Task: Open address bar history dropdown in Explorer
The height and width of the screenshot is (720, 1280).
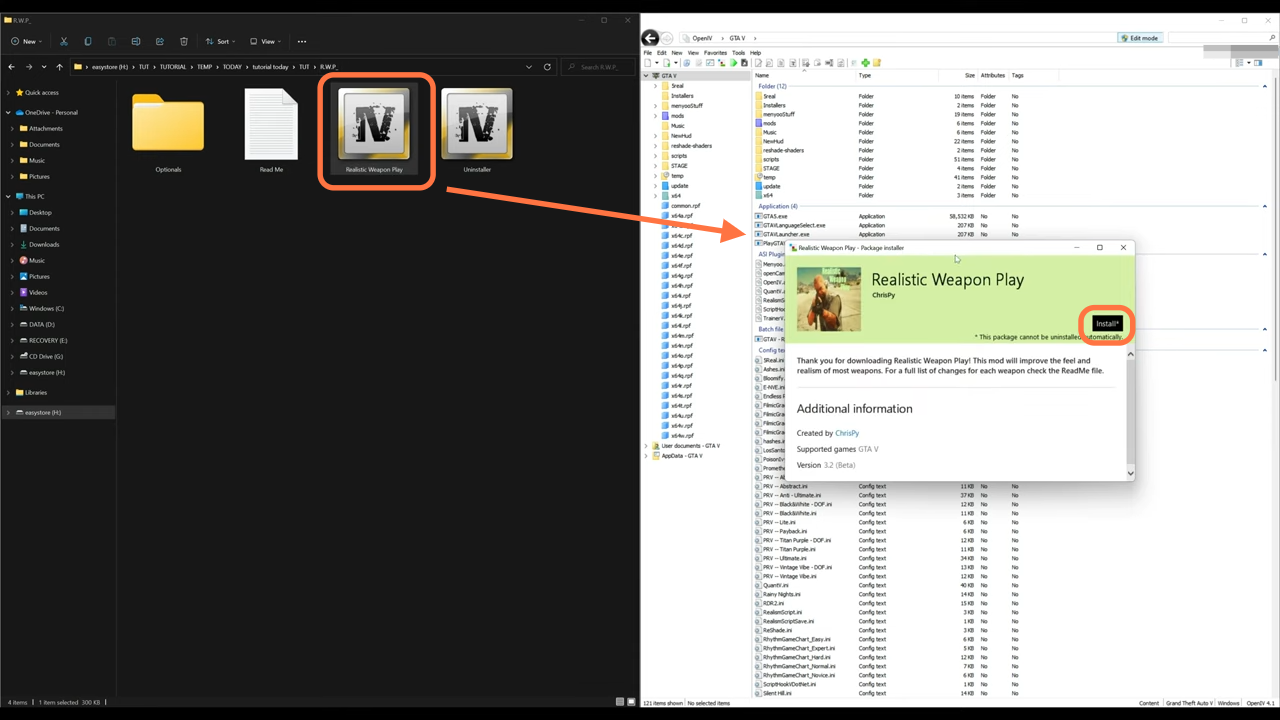Action: 529,67
